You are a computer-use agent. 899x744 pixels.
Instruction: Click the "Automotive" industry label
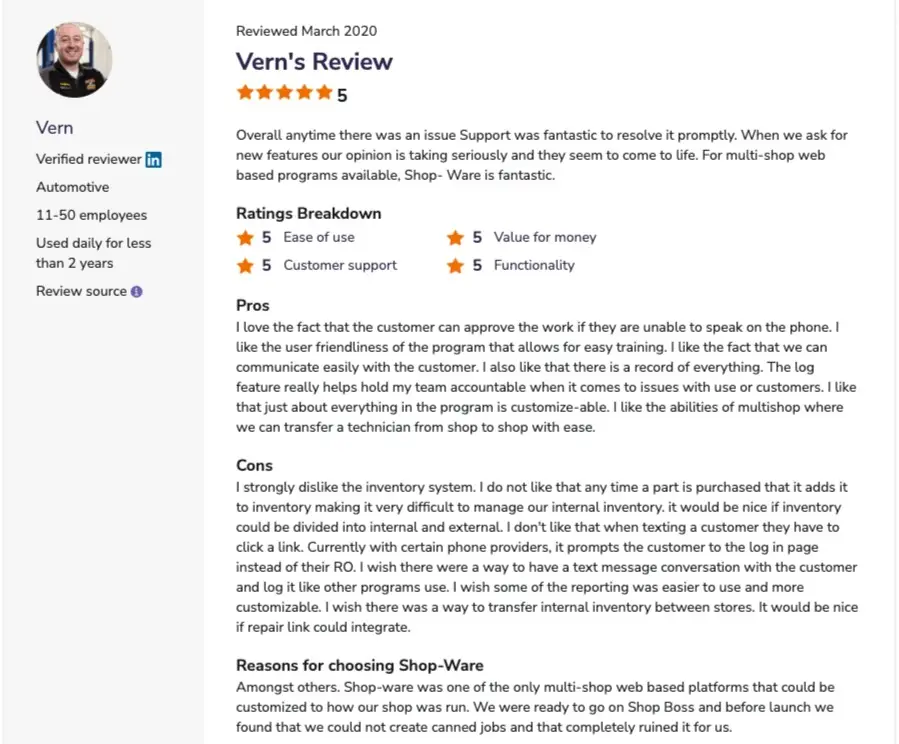(x=73, y=187)
